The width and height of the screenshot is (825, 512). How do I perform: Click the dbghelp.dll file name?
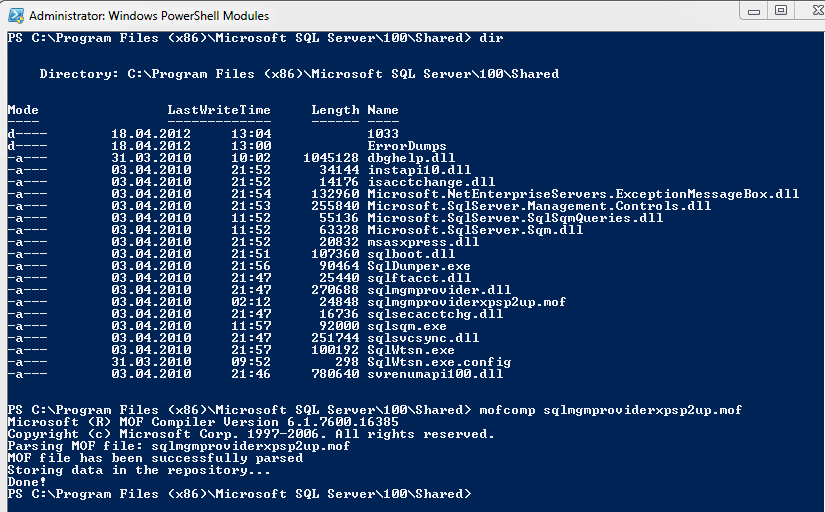pyautogui.click(x=411, y=158)
